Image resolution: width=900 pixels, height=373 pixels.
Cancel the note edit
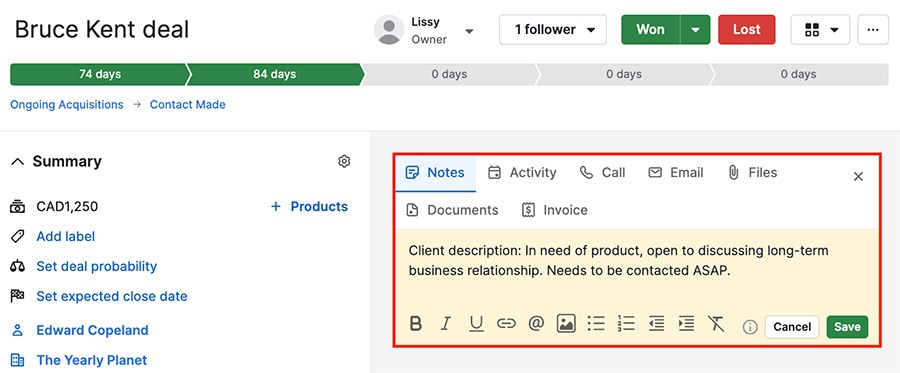[x=792, y=327]
